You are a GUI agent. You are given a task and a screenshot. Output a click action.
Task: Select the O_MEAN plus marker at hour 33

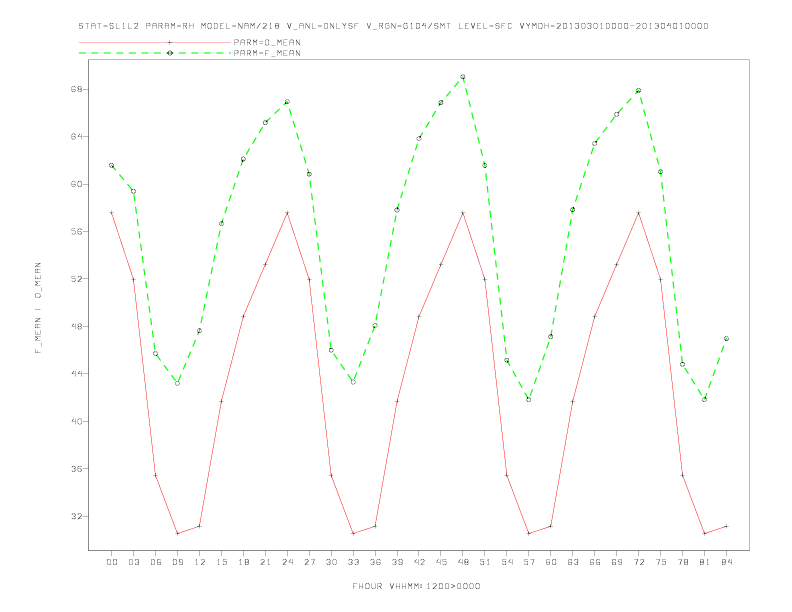[x=353, y=533]
